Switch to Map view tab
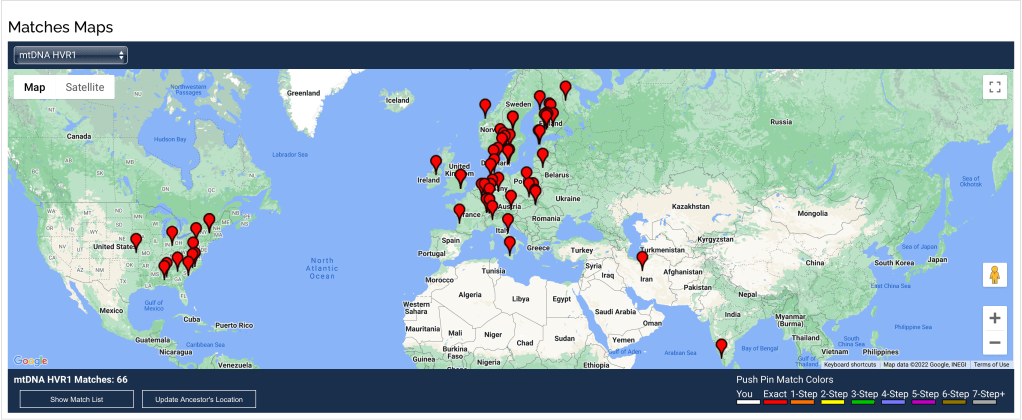This screenshot has height=420, width=1022. (35, 87)
